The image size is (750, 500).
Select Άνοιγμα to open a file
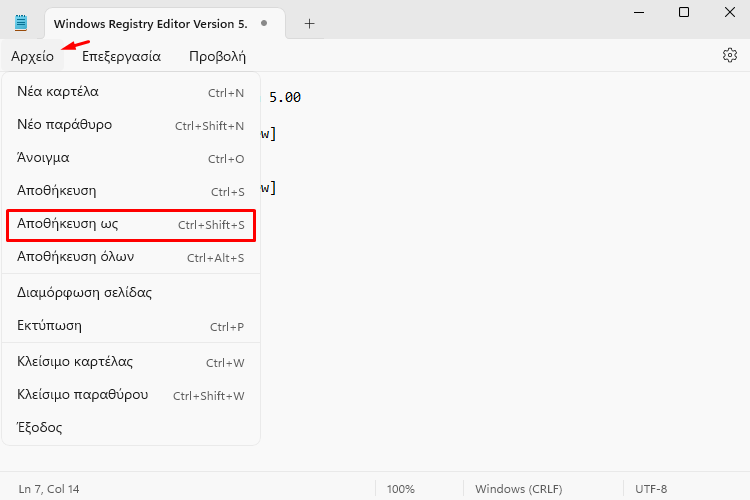131,158
